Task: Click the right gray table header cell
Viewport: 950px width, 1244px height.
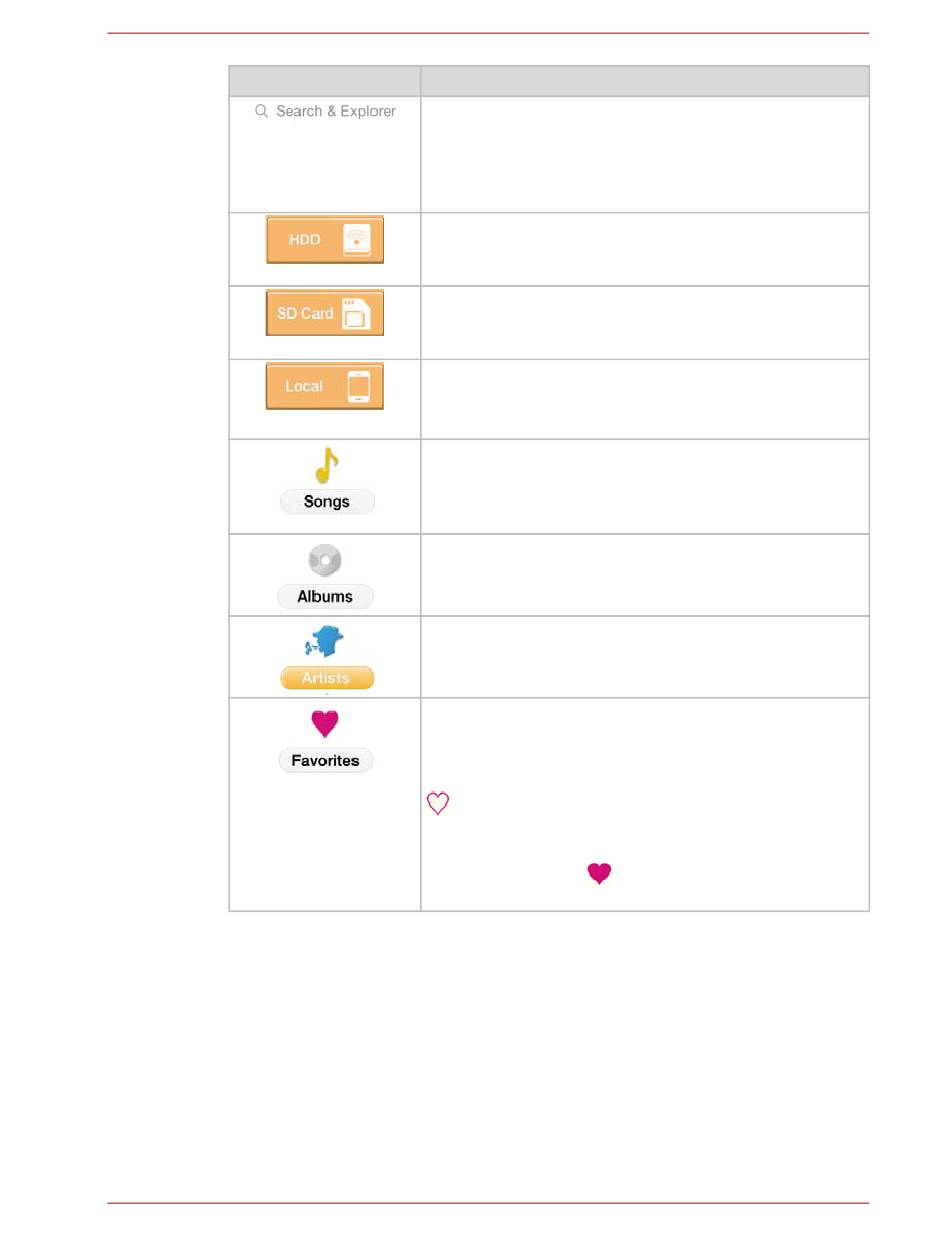Action: (x=645, y=81)
